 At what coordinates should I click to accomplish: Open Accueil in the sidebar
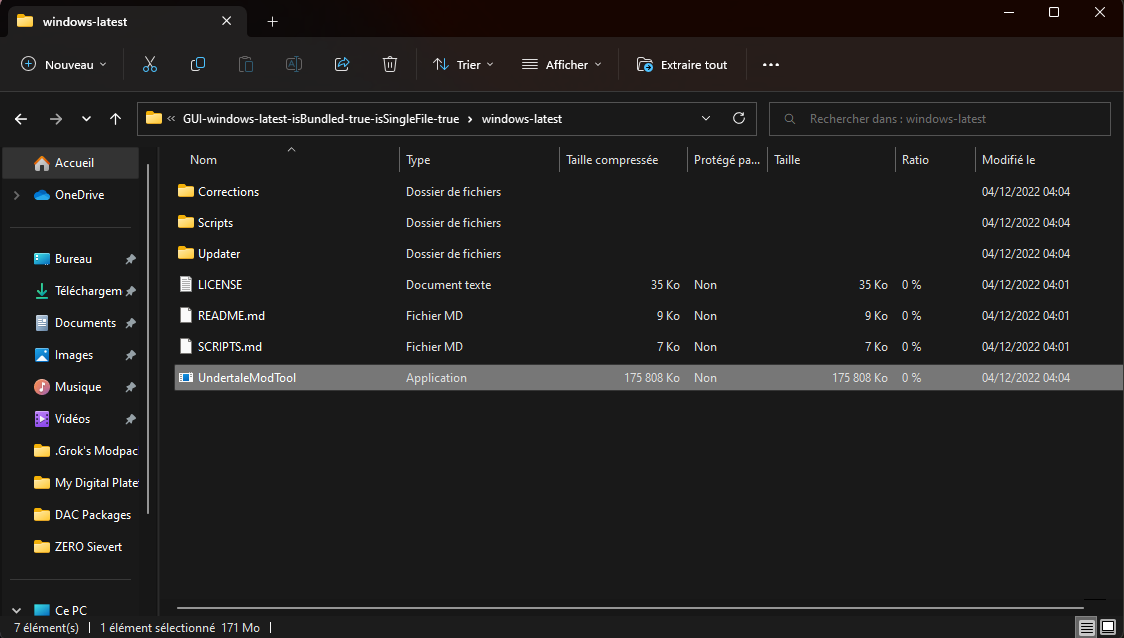coord(71,163)
